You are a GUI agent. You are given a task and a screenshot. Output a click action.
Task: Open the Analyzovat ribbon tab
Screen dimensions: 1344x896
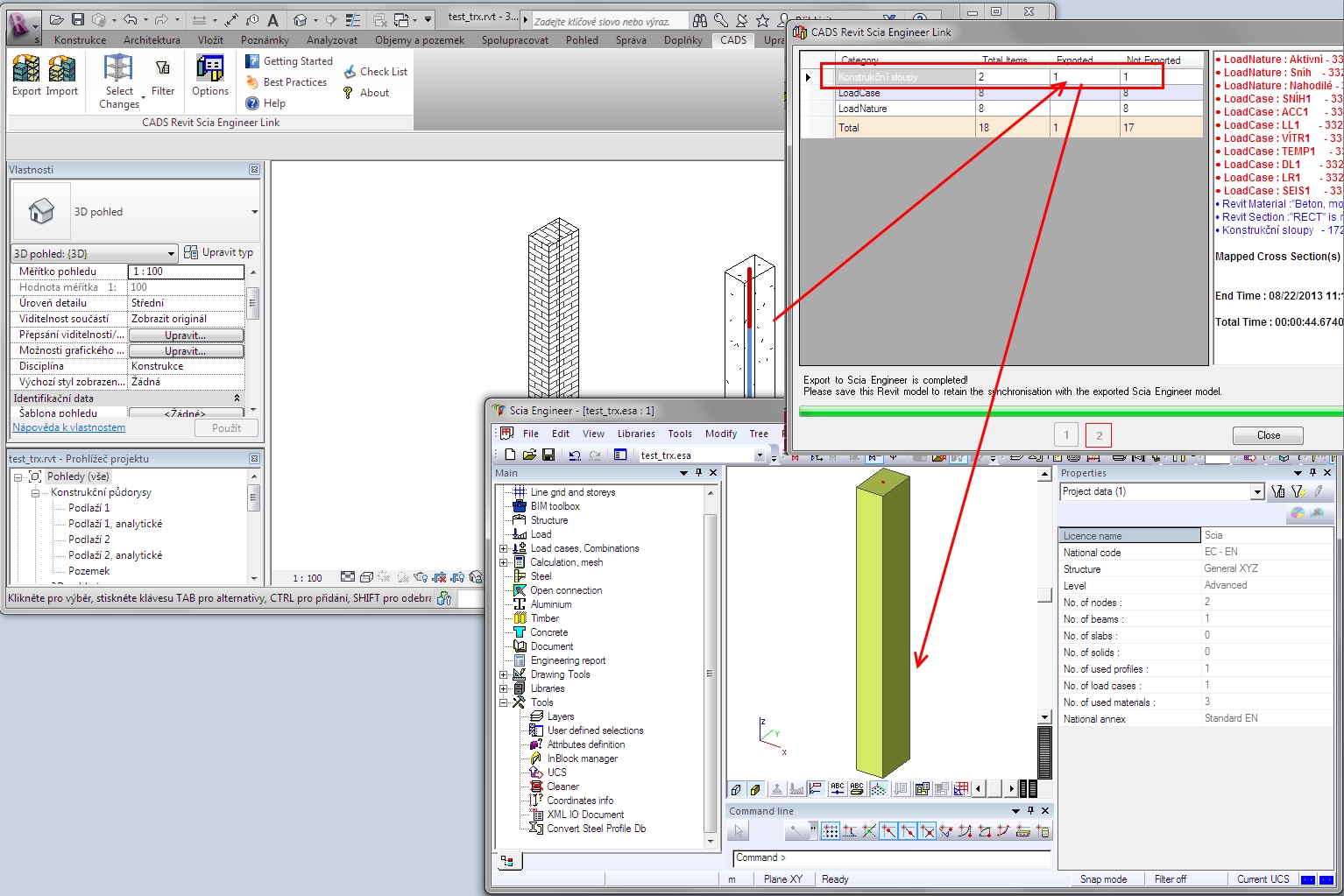click(x=331, y=40)
